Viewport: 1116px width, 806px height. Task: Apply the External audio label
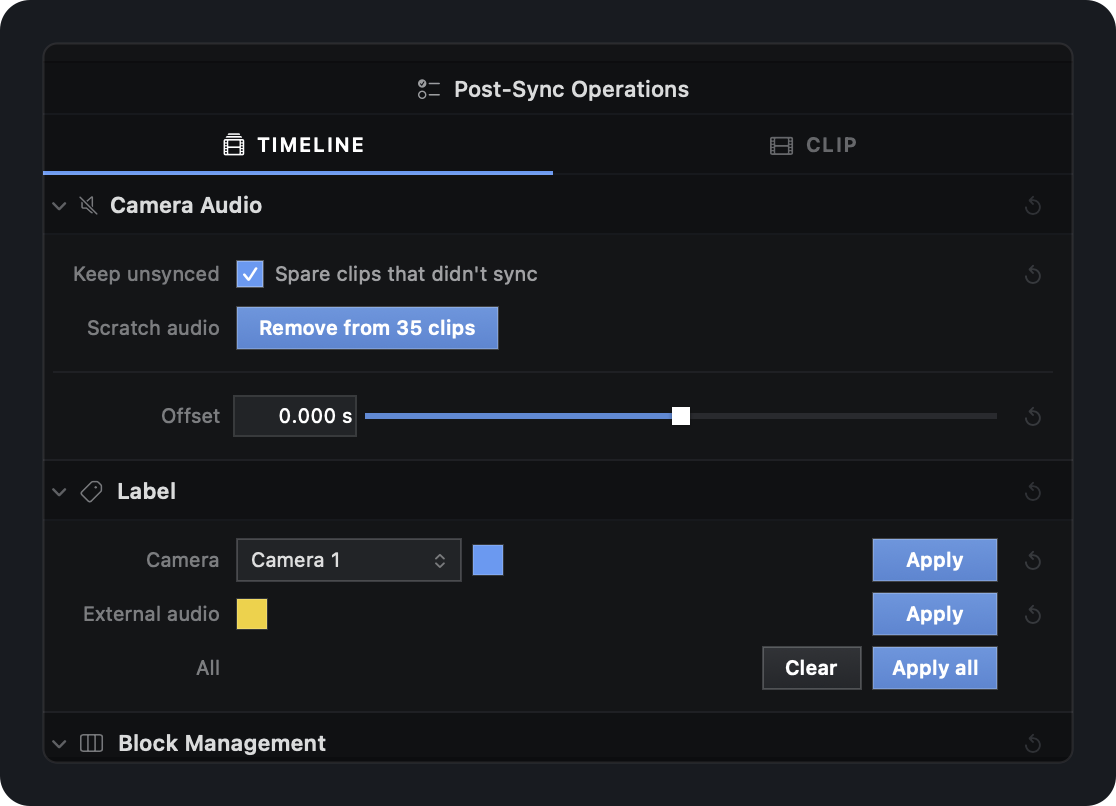pyautogui.click(x=935, y=614)
